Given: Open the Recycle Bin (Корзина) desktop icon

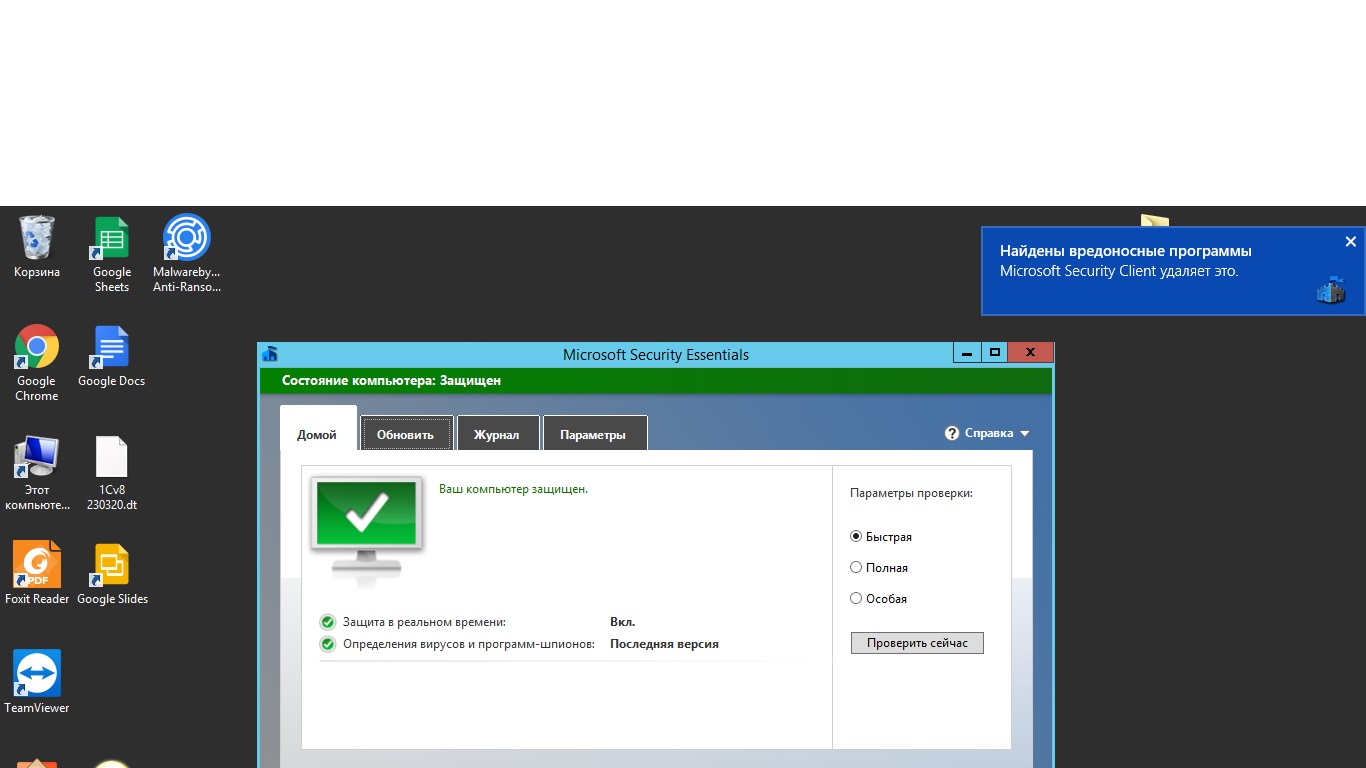Looking at the screenshot, I should pos(37,247).
